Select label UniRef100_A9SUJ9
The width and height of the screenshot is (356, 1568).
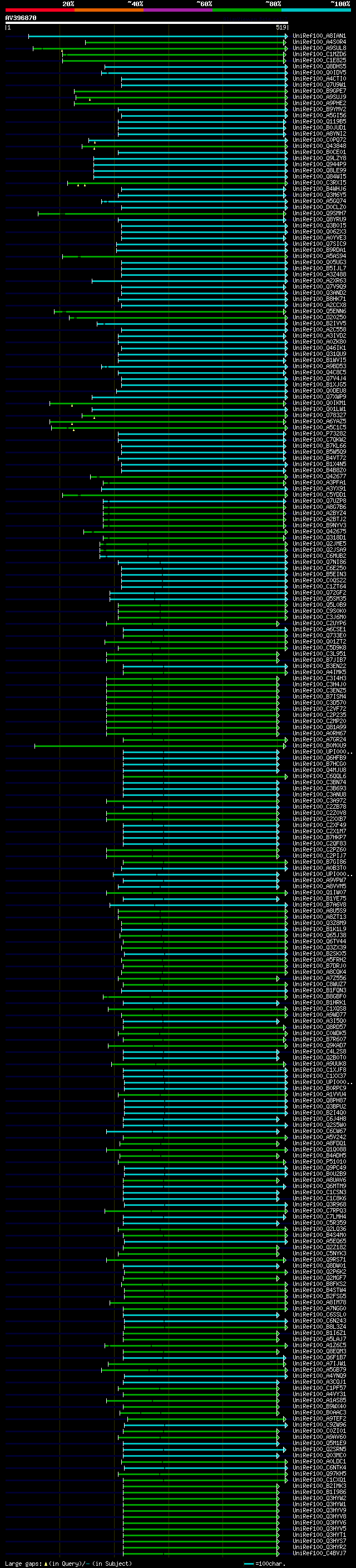click(319, 97)
